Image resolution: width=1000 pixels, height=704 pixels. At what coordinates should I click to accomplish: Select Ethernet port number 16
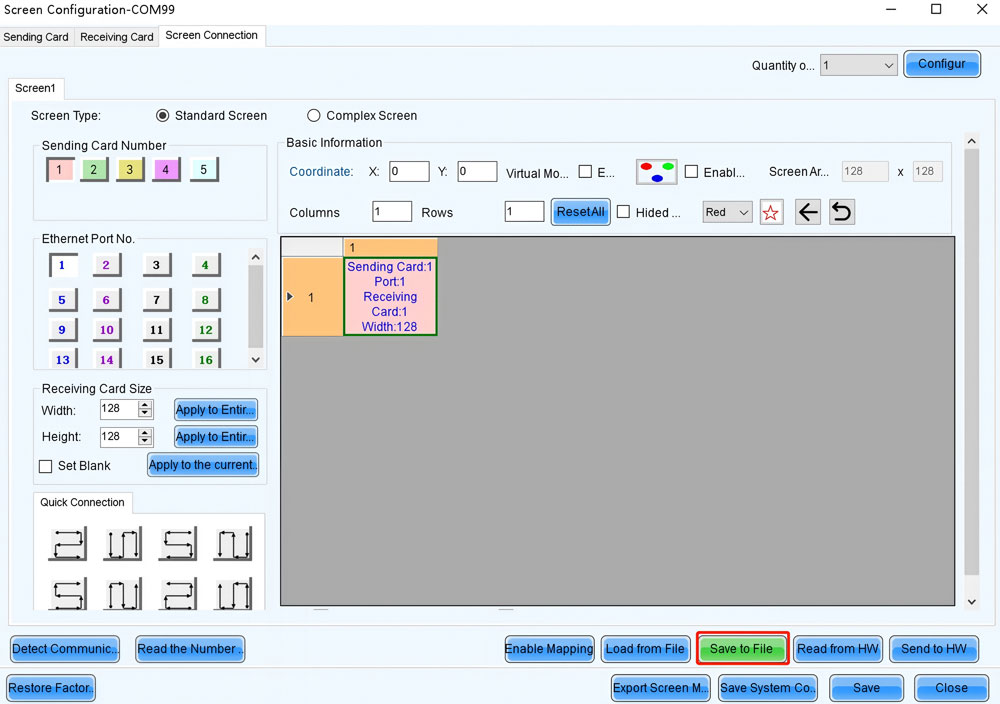click(x=205, y=359)
